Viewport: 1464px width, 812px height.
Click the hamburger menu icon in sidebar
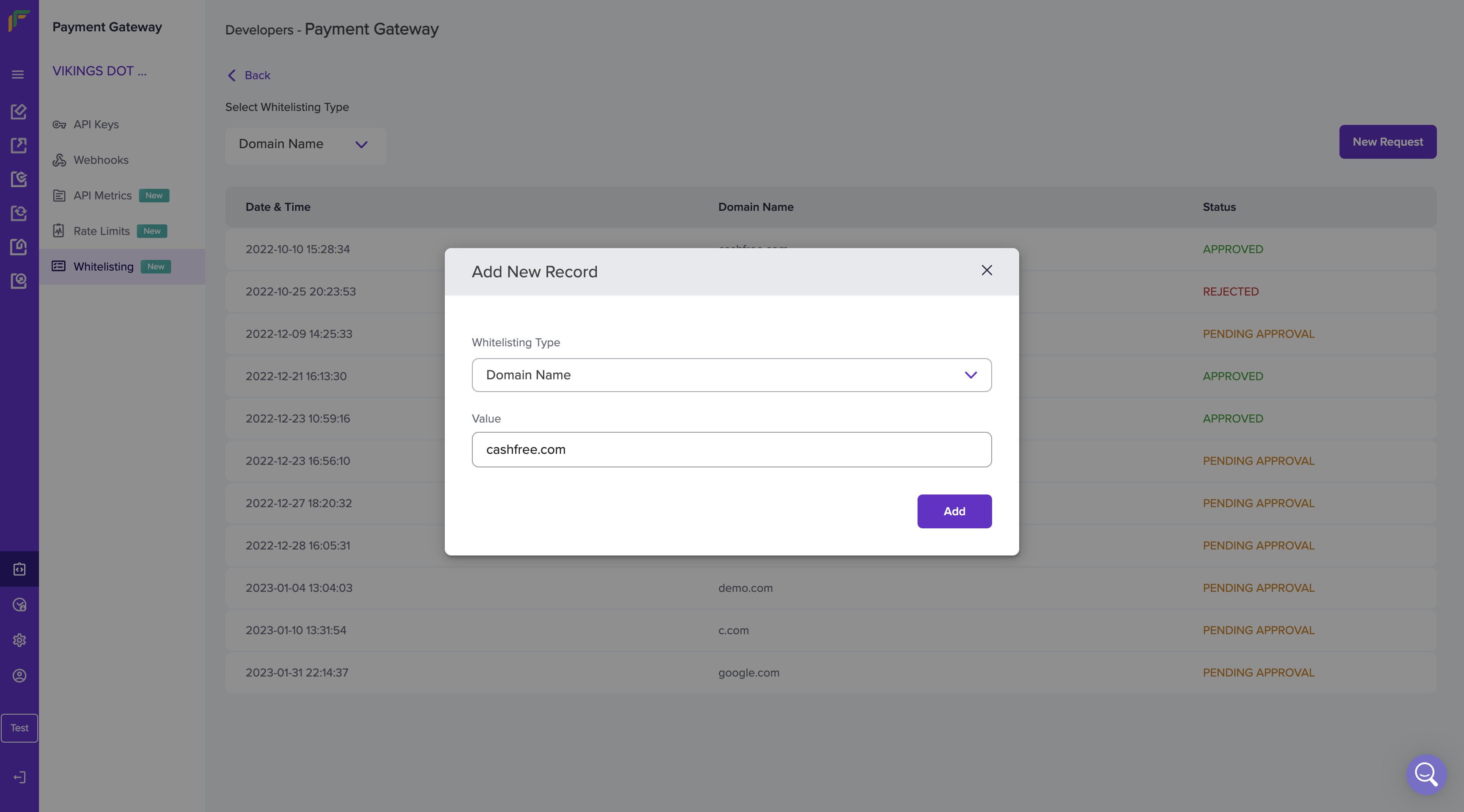[x=18, y=75]
